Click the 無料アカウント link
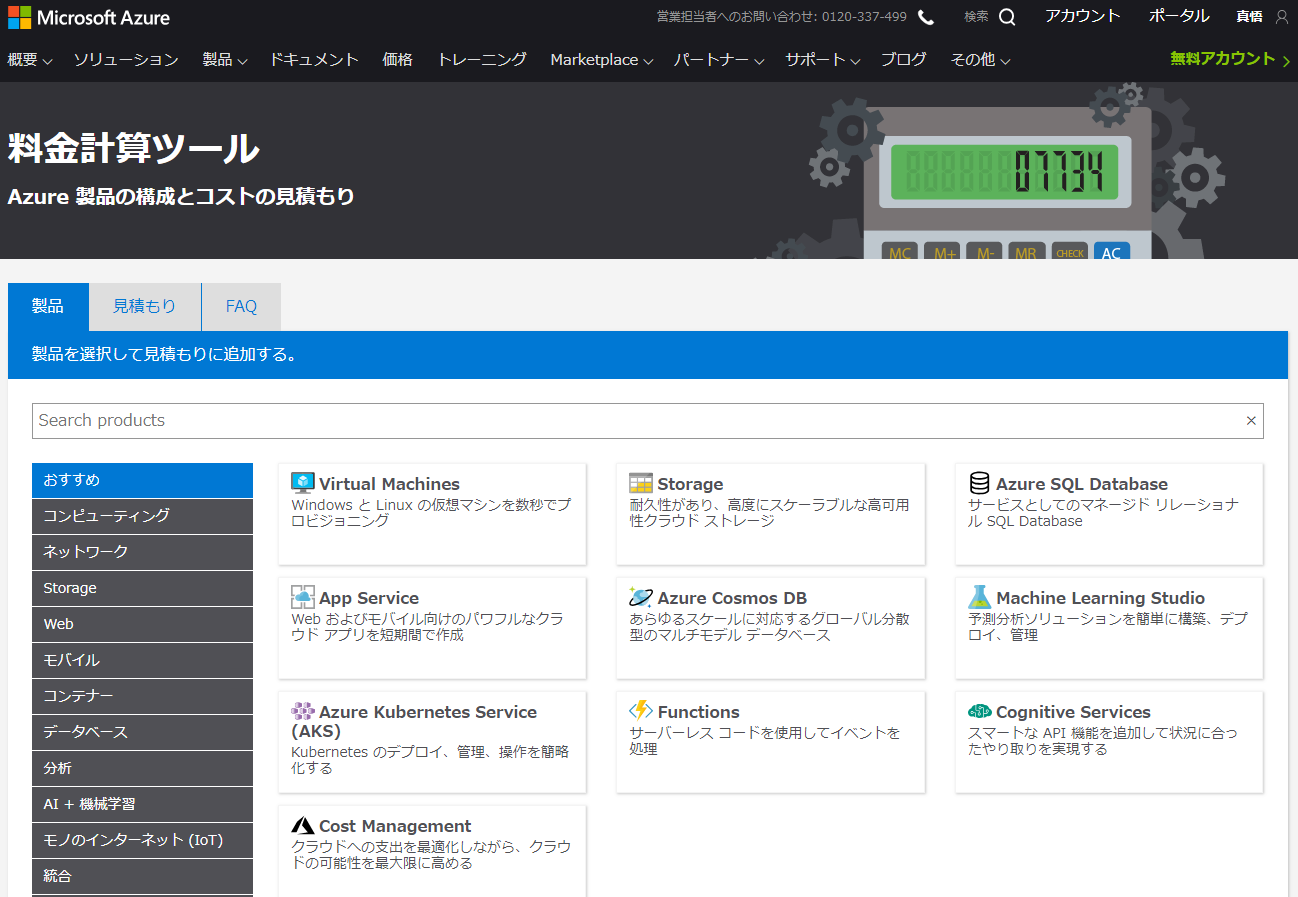 [x=1229, y=59]
